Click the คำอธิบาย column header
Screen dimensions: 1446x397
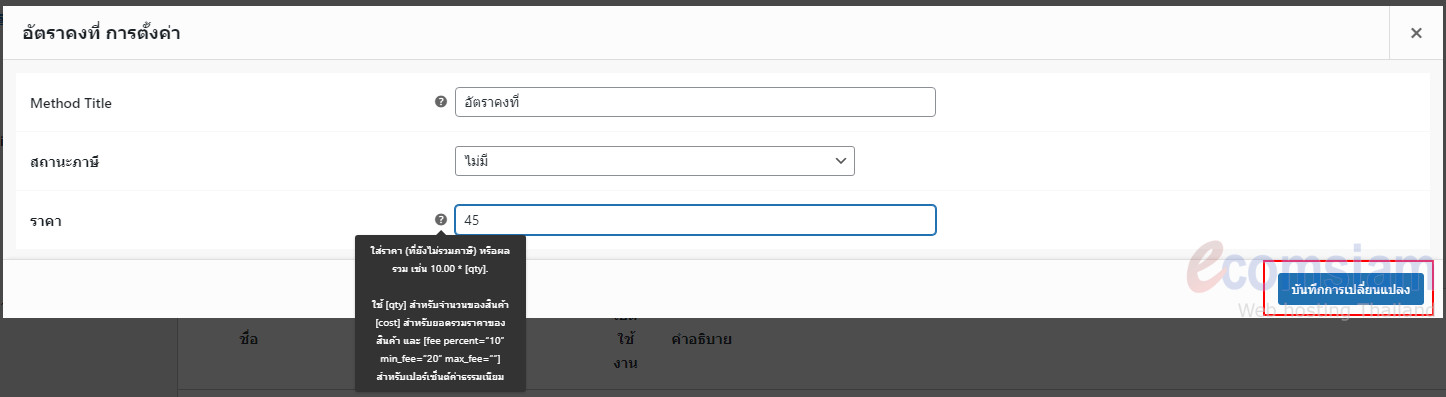702,339
